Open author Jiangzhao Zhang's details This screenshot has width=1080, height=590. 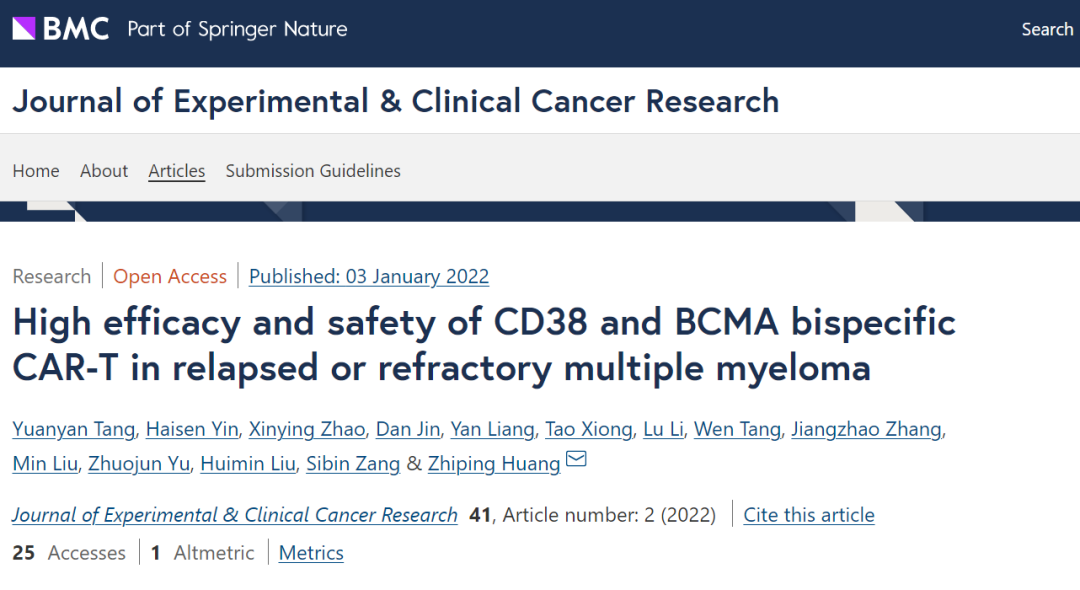(x=866, y=429)
